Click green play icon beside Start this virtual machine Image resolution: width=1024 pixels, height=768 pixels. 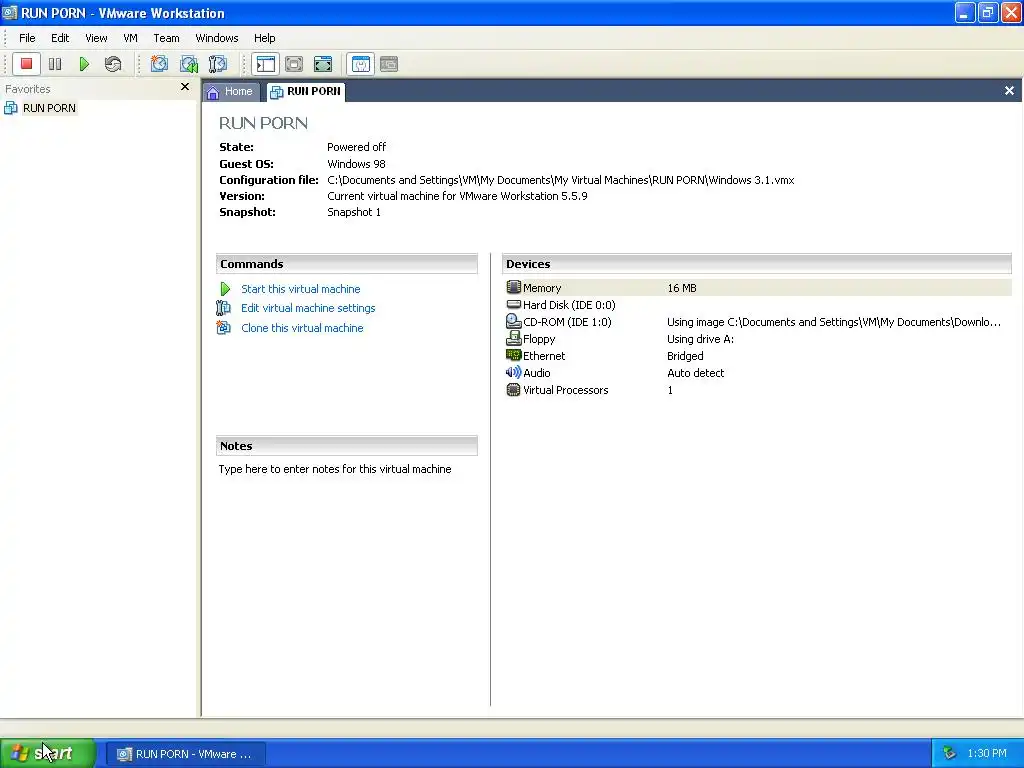[225, 289]
